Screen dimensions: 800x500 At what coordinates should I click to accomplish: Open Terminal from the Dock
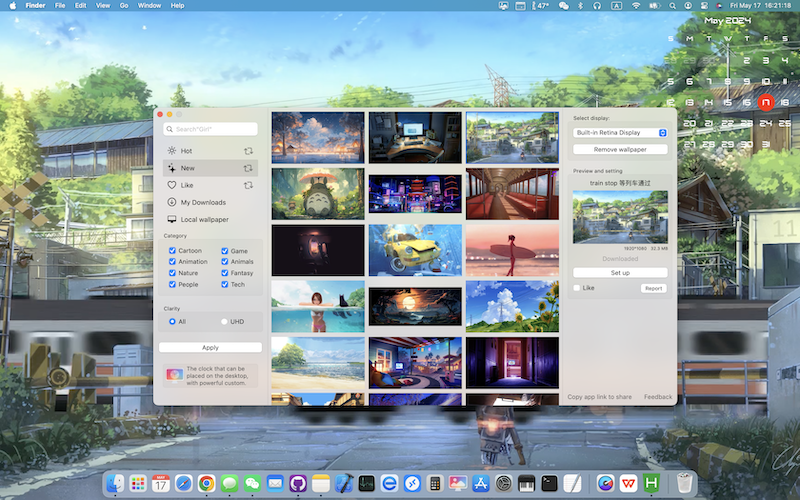[549, 483]
